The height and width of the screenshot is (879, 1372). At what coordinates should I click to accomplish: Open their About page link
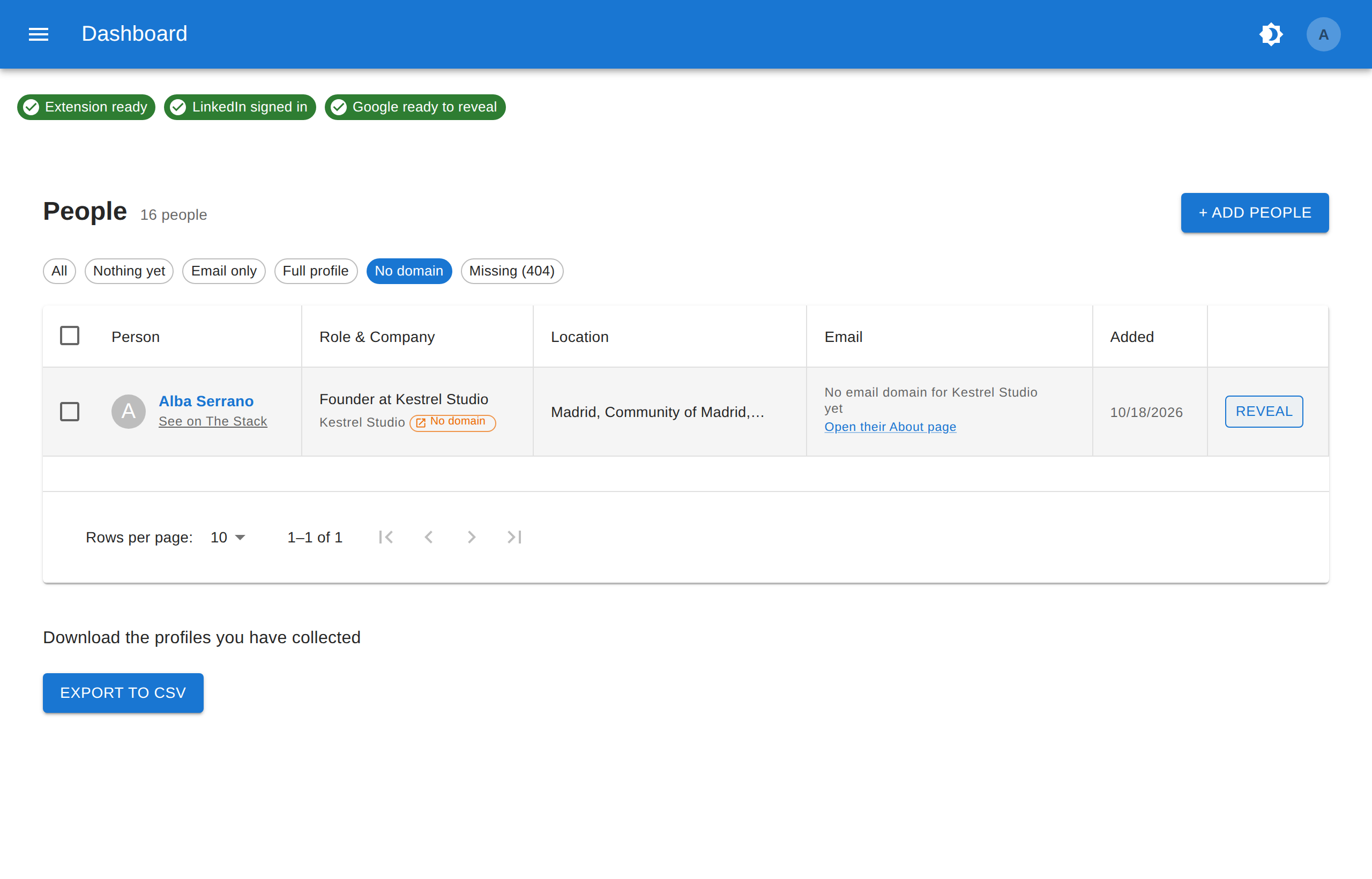click(890, 427)
